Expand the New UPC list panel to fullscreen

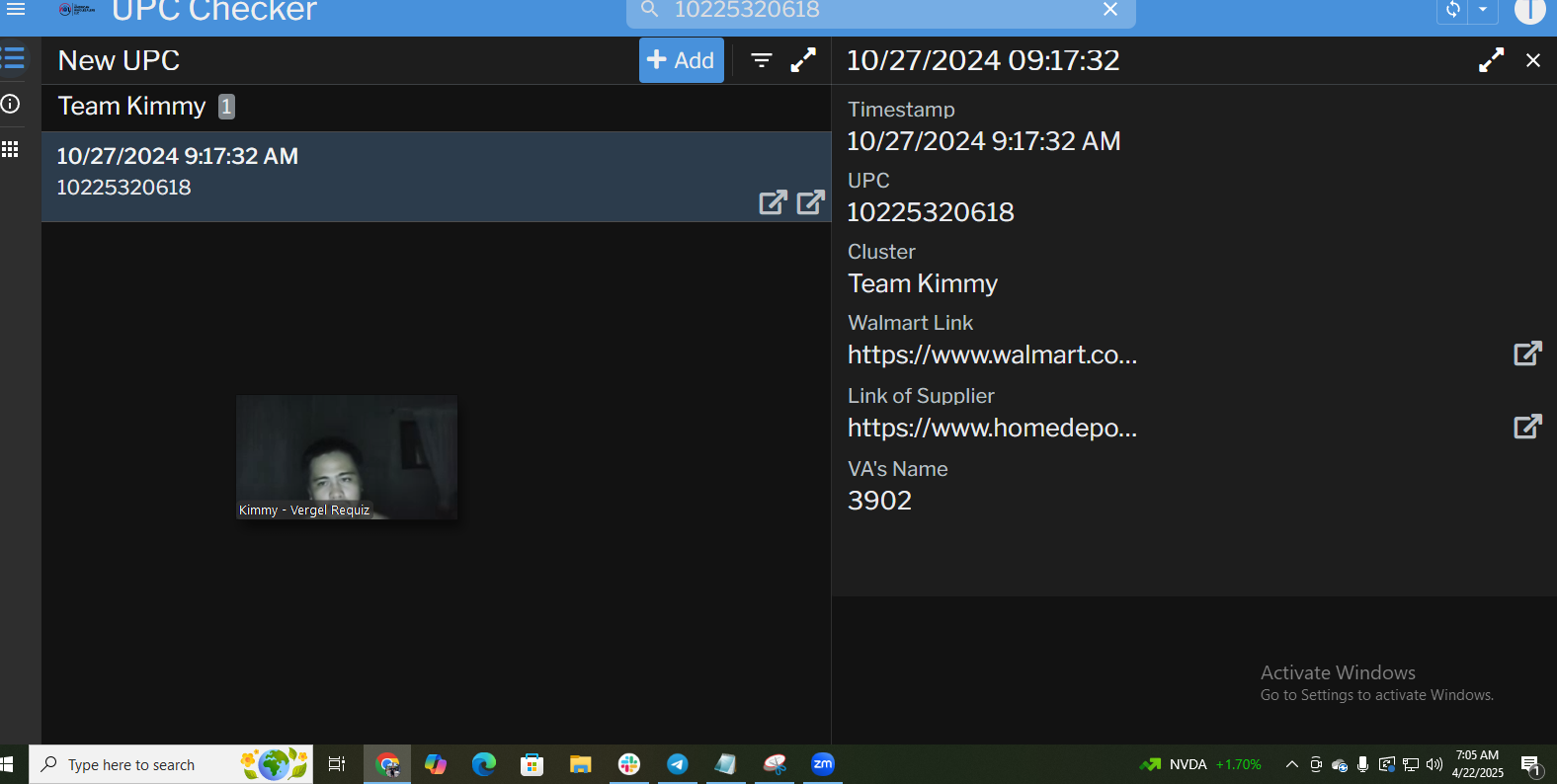point(804,60)
